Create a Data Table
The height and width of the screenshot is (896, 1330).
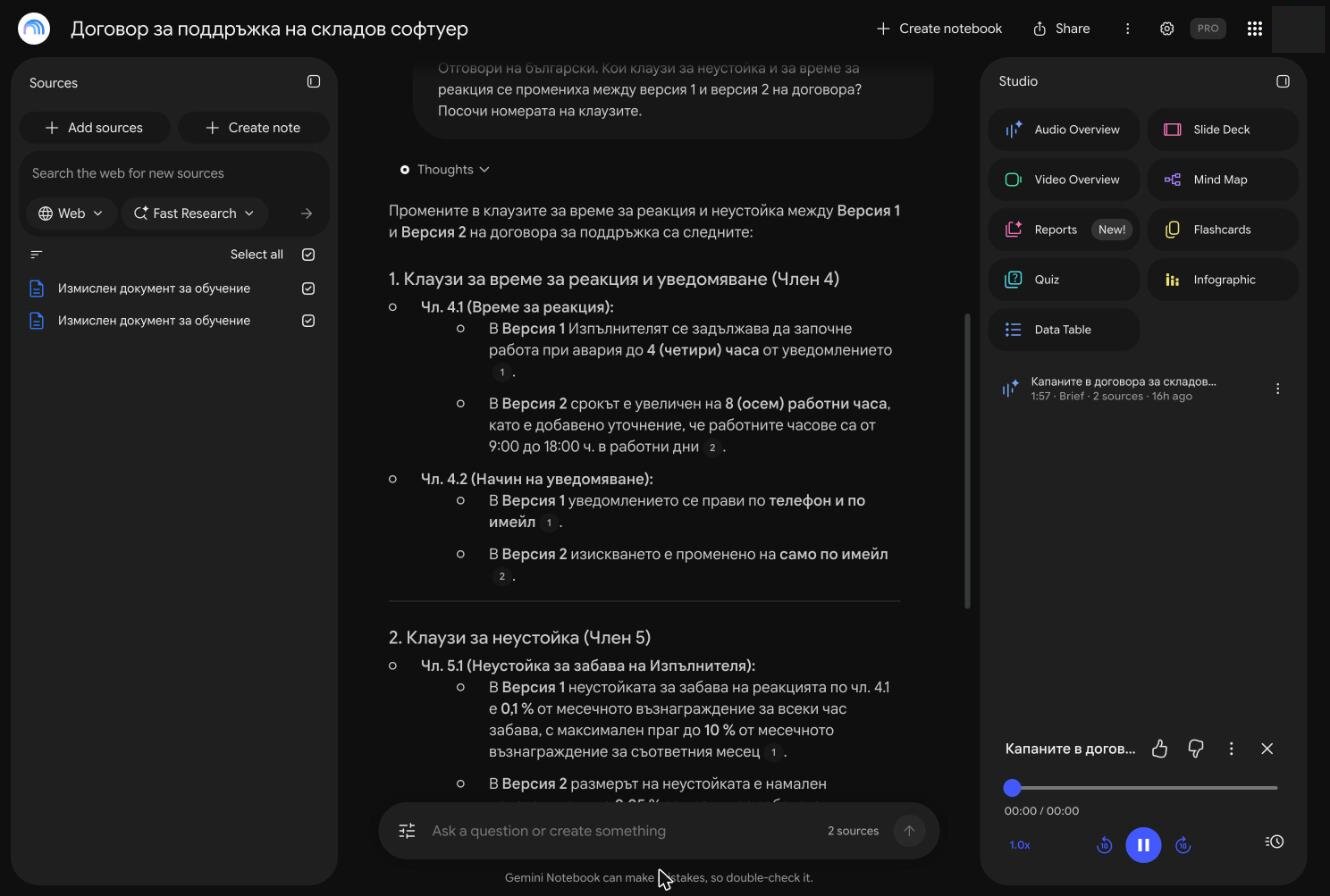[x=1064, y=329]
